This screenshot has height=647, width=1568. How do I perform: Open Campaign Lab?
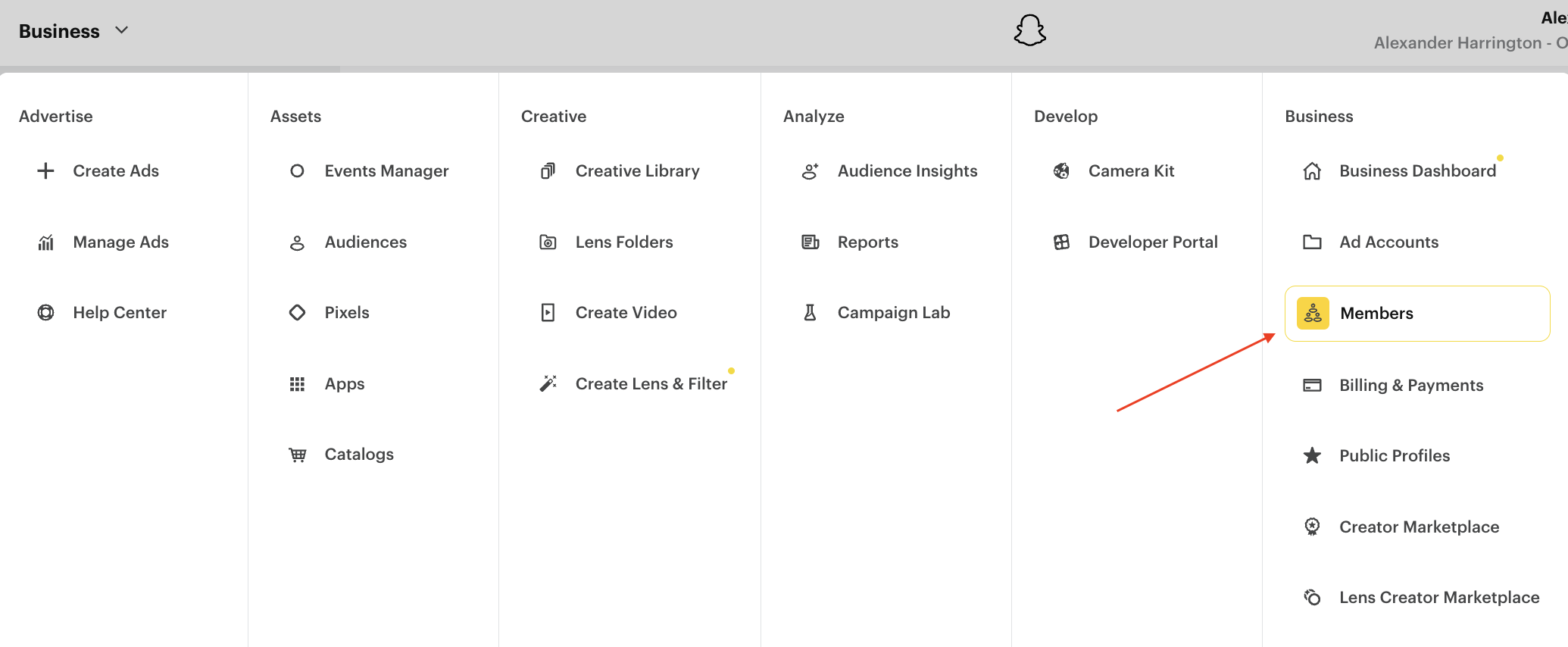tap(893, 313)
